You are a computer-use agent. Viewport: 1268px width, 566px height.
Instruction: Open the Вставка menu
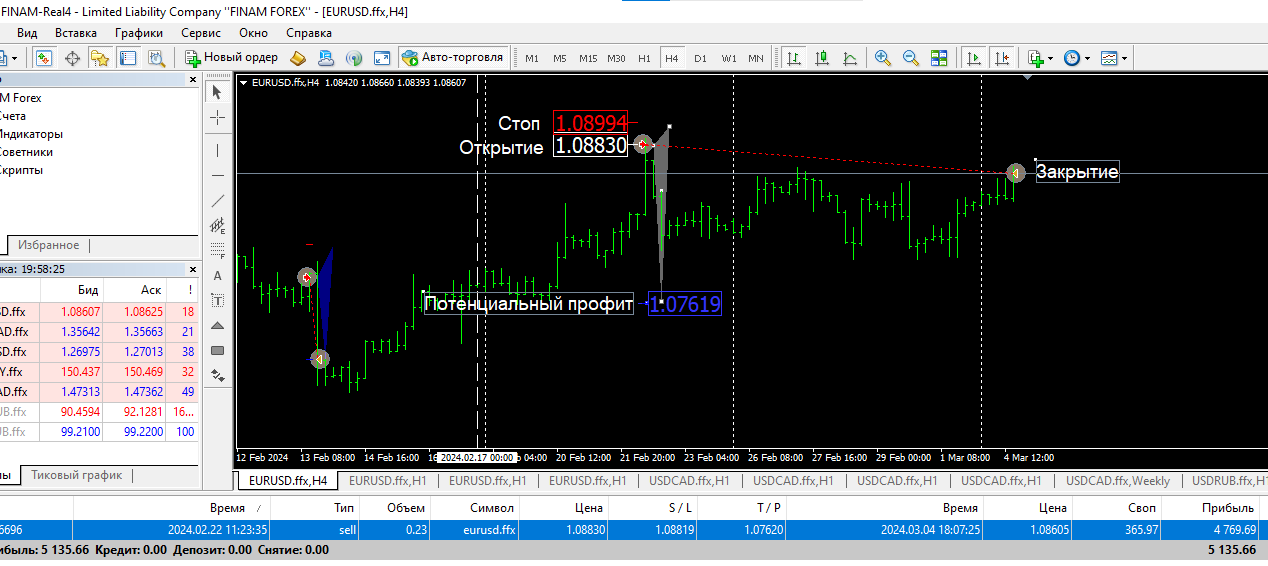(x=76, y=33)
